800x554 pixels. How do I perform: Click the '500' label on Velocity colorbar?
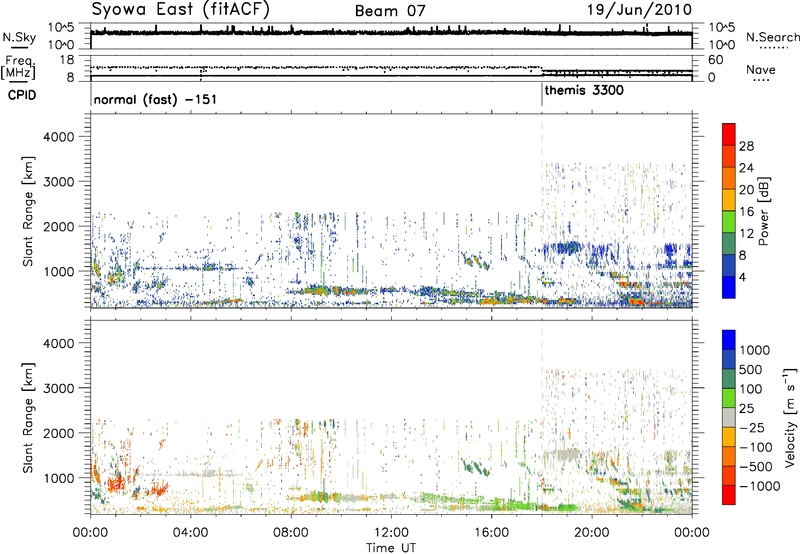[x=751, y=369]
